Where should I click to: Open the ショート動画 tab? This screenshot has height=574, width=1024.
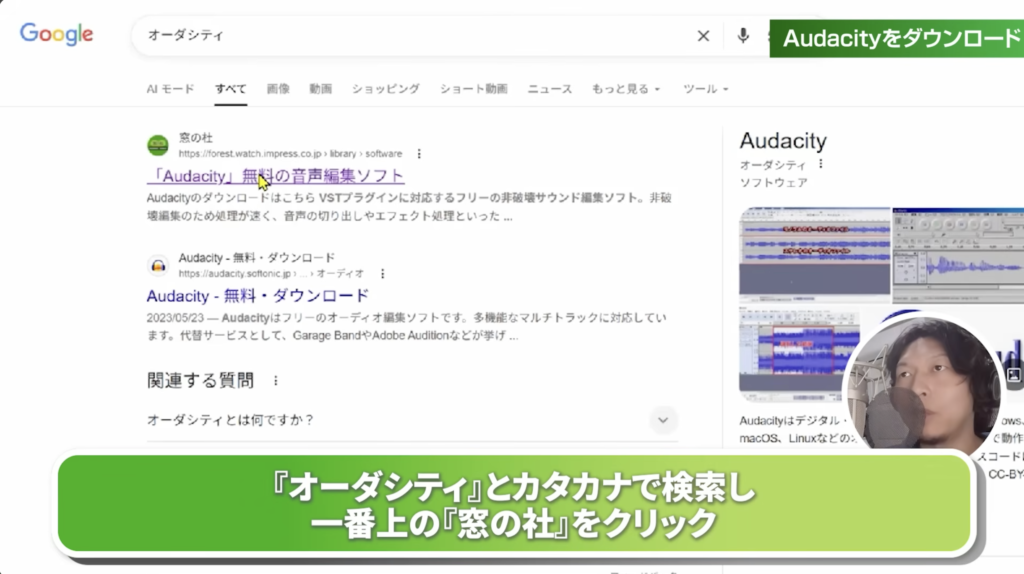(473, 89)
